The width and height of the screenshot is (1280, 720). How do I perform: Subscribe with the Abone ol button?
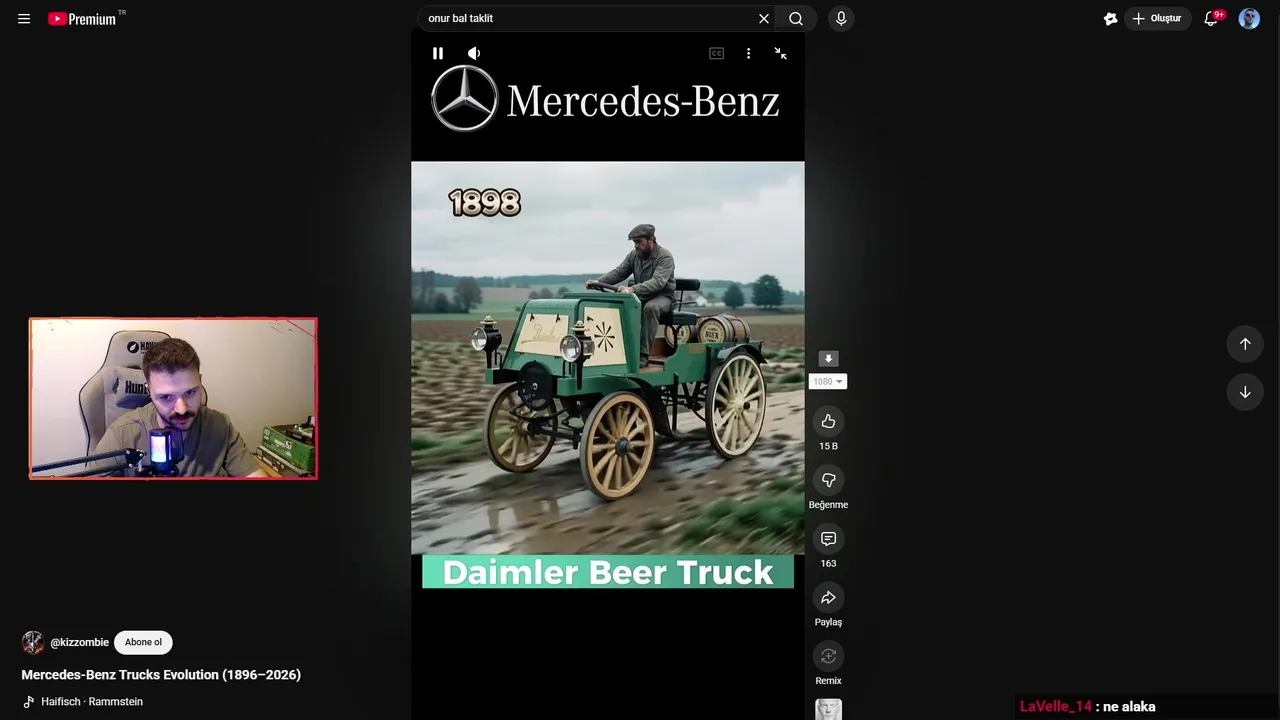tap(143, 642)
